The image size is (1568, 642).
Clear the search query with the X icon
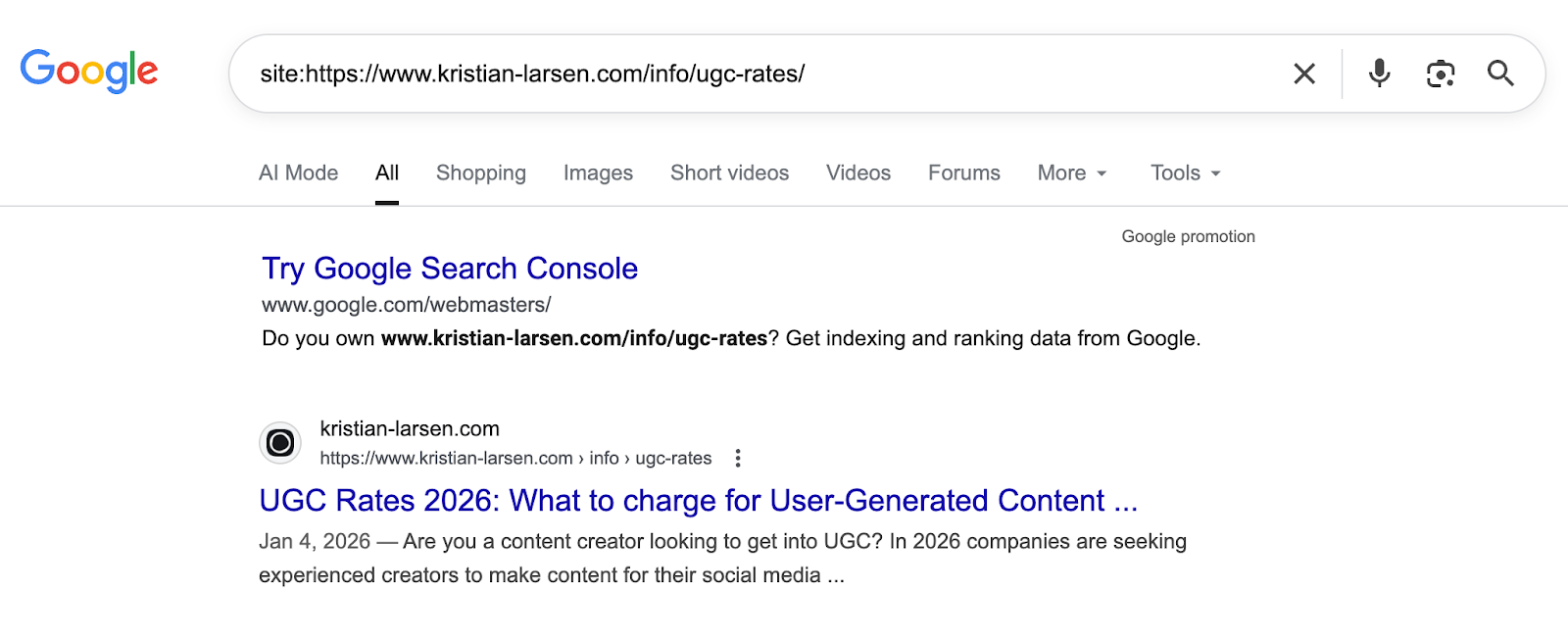1303,74
